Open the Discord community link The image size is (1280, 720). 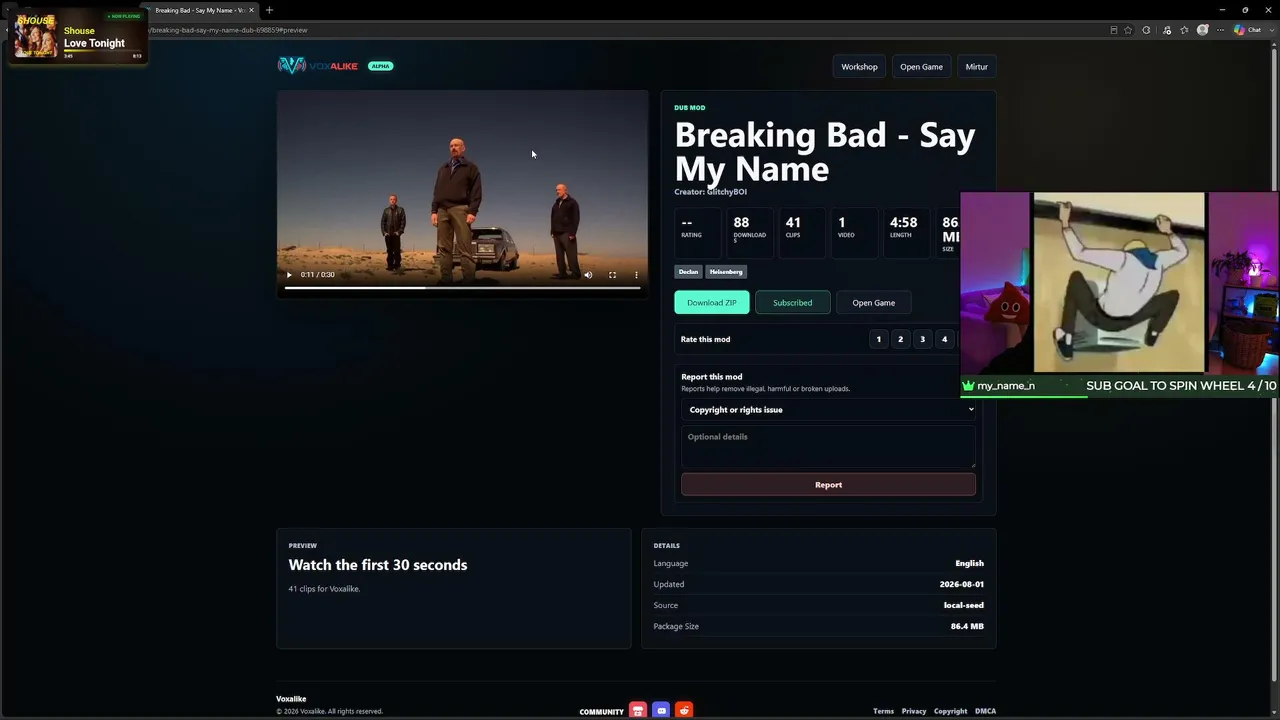(661, 711)
